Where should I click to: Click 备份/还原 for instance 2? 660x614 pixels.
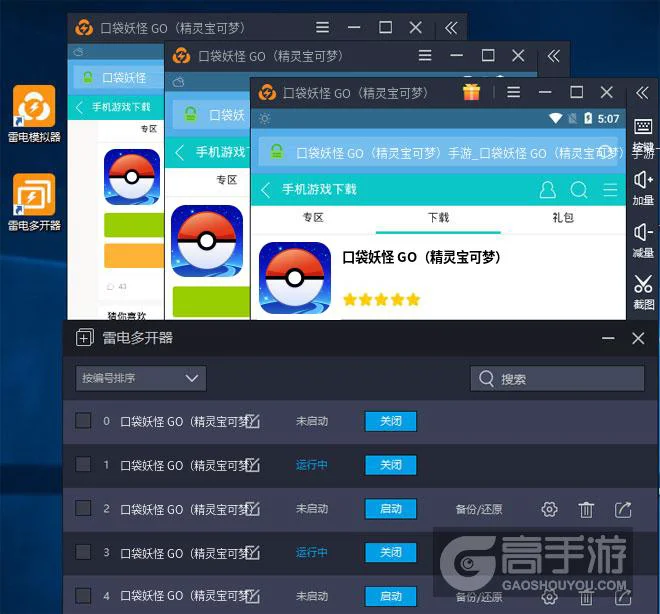click(479, 510)
